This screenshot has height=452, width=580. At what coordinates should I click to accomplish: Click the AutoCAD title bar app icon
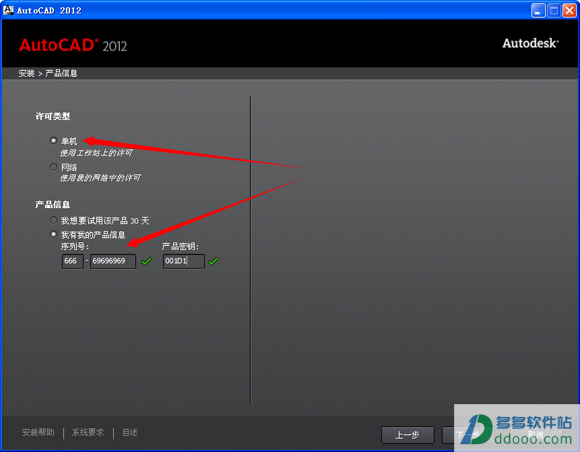(x=8, y=10)
